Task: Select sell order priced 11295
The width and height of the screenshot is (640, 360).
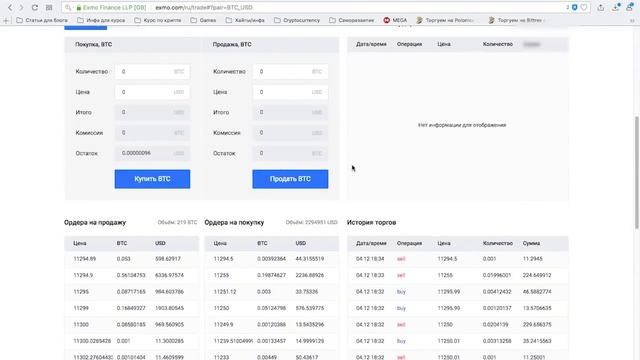Action: [x=131, y=291]
